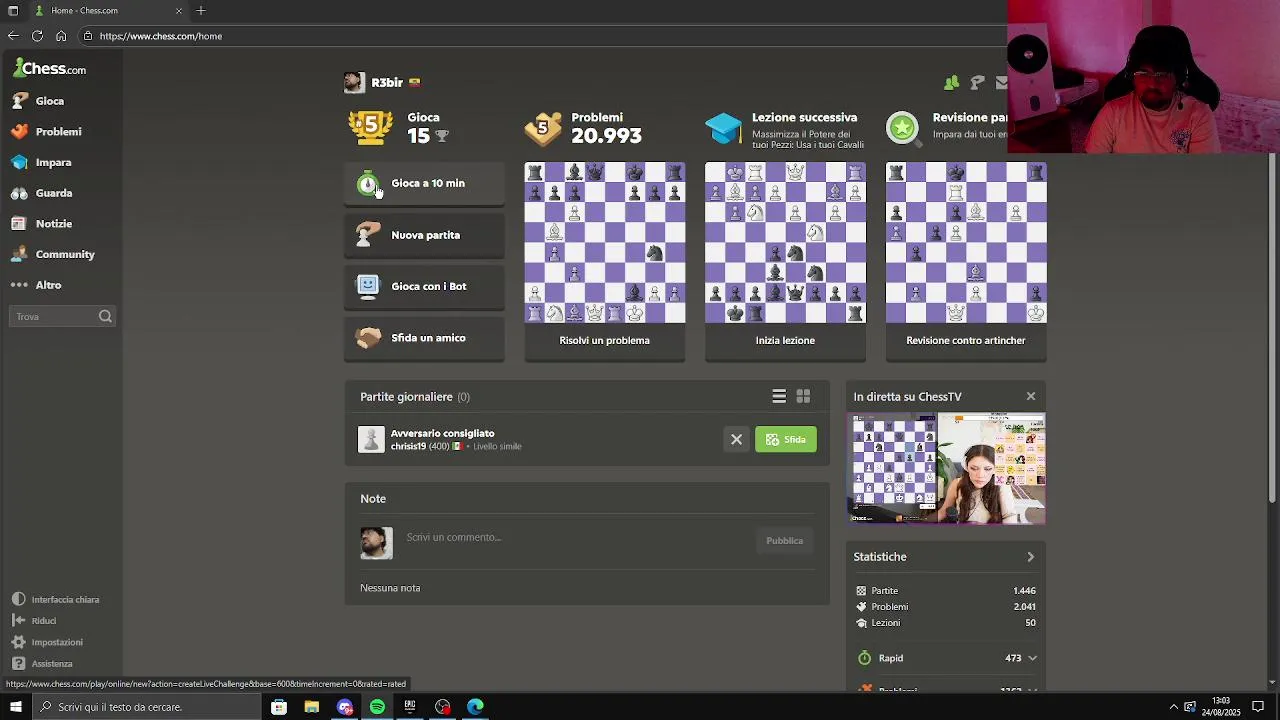Image resolution: width=1280 pixels, height=720 pixels.
Task: Open the pawn notifications icon in header
Action: (x=977, y=83)
